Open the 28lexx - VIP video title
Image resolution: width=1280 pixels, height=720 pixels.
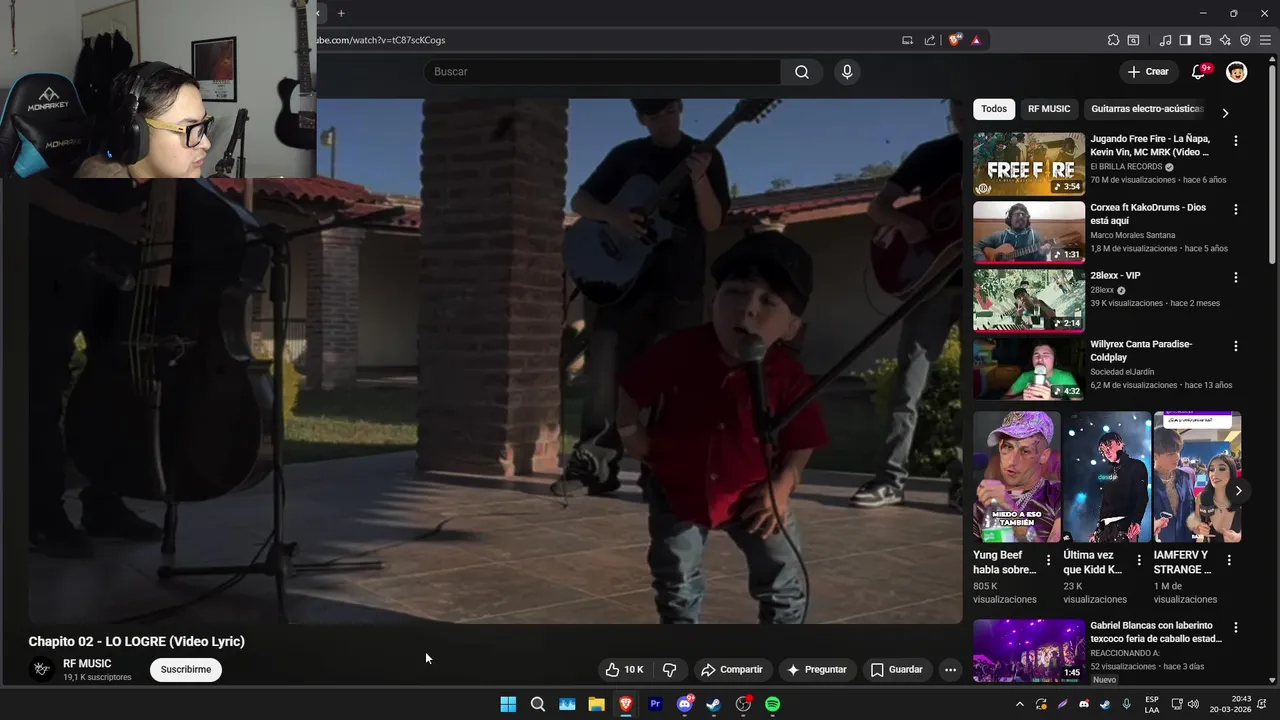pos(1115,276)
